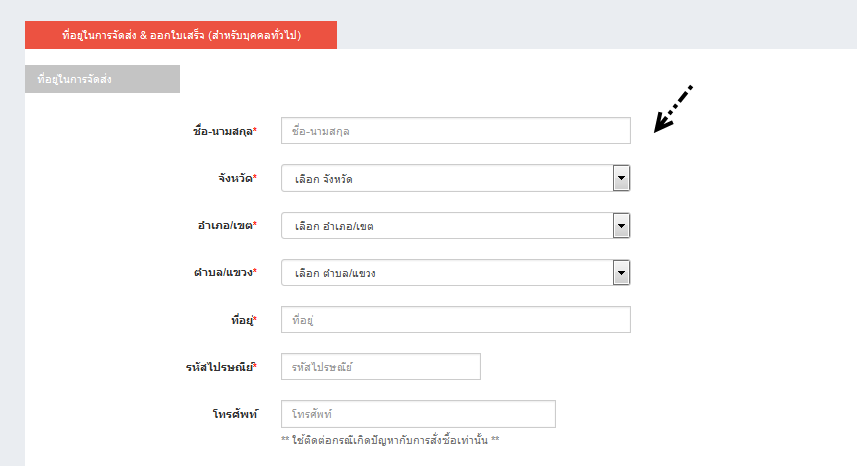Click the ตำบล/แขวง field label

[x=225, y=272]
